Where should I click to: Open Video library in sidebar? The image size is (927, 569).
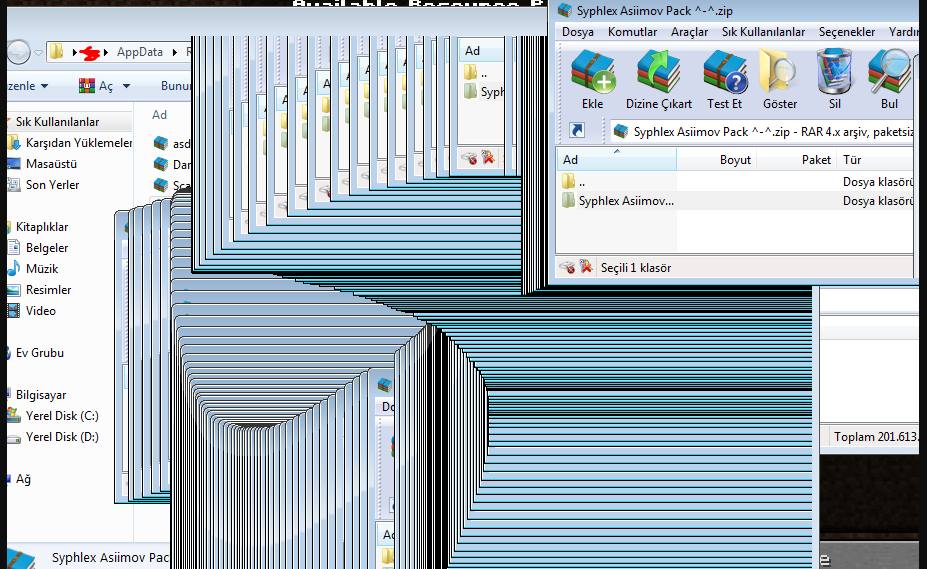[x=41, y=311]
